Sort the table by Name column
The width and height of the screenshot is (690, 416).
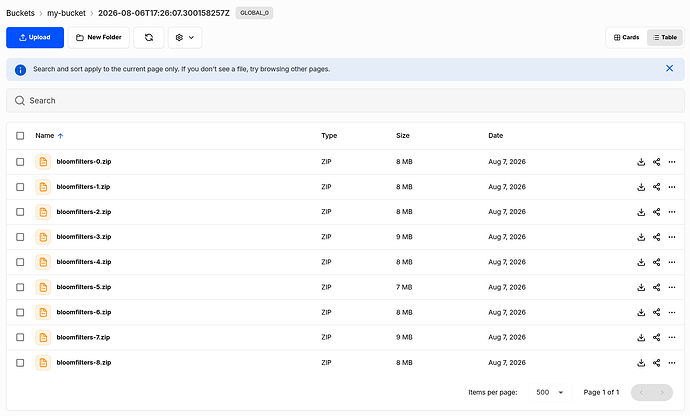[x=49, y=136]
